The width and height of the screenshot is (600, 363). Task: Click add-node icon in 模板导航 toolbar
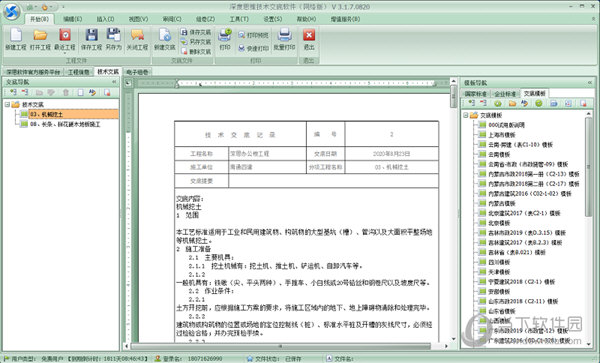471,103
